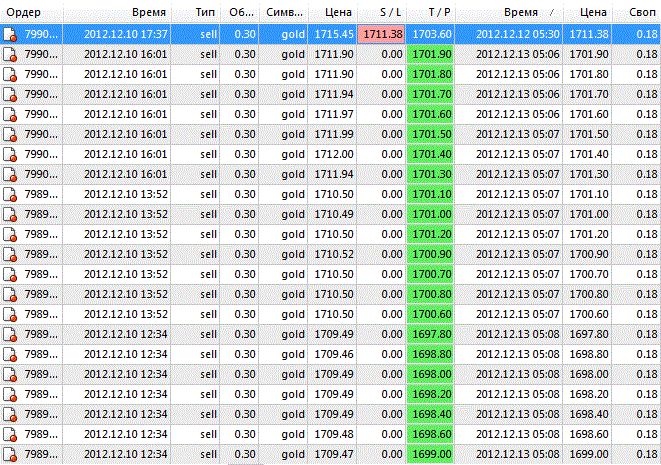Image resolution: width=661 pixels, height=465 pixels.
Task: Click open price 1710.52
Action: click(334, 255)
